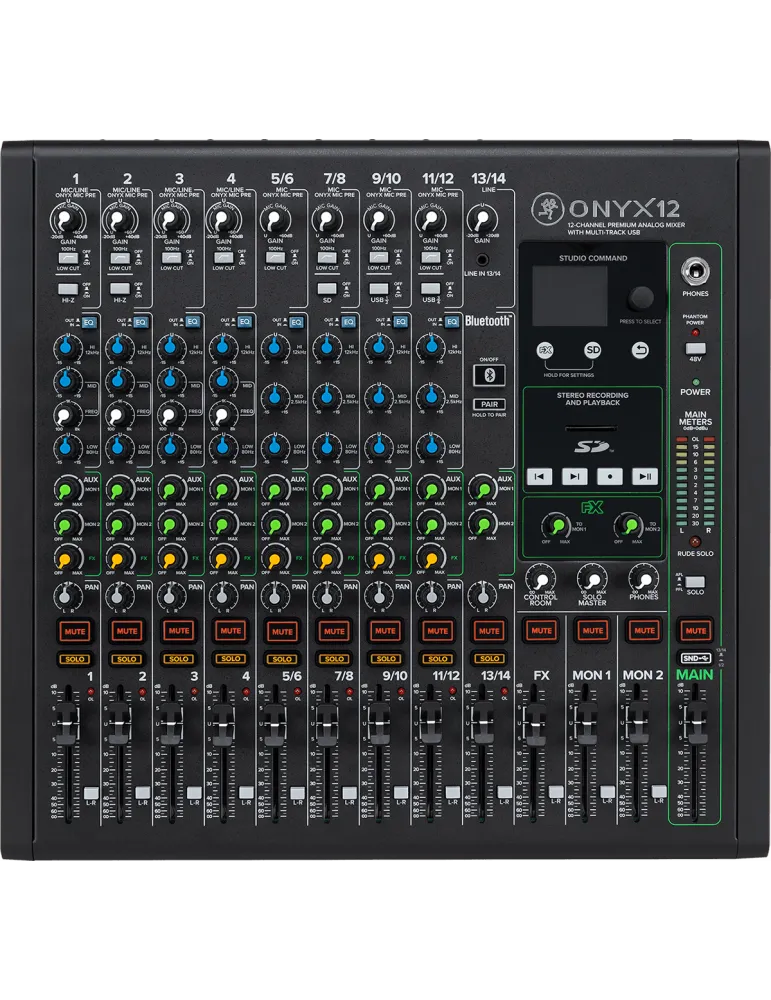Viewport: 771px width, 1000px height.
Task: Click the FX return fader
Action: (x=533, y=724)
